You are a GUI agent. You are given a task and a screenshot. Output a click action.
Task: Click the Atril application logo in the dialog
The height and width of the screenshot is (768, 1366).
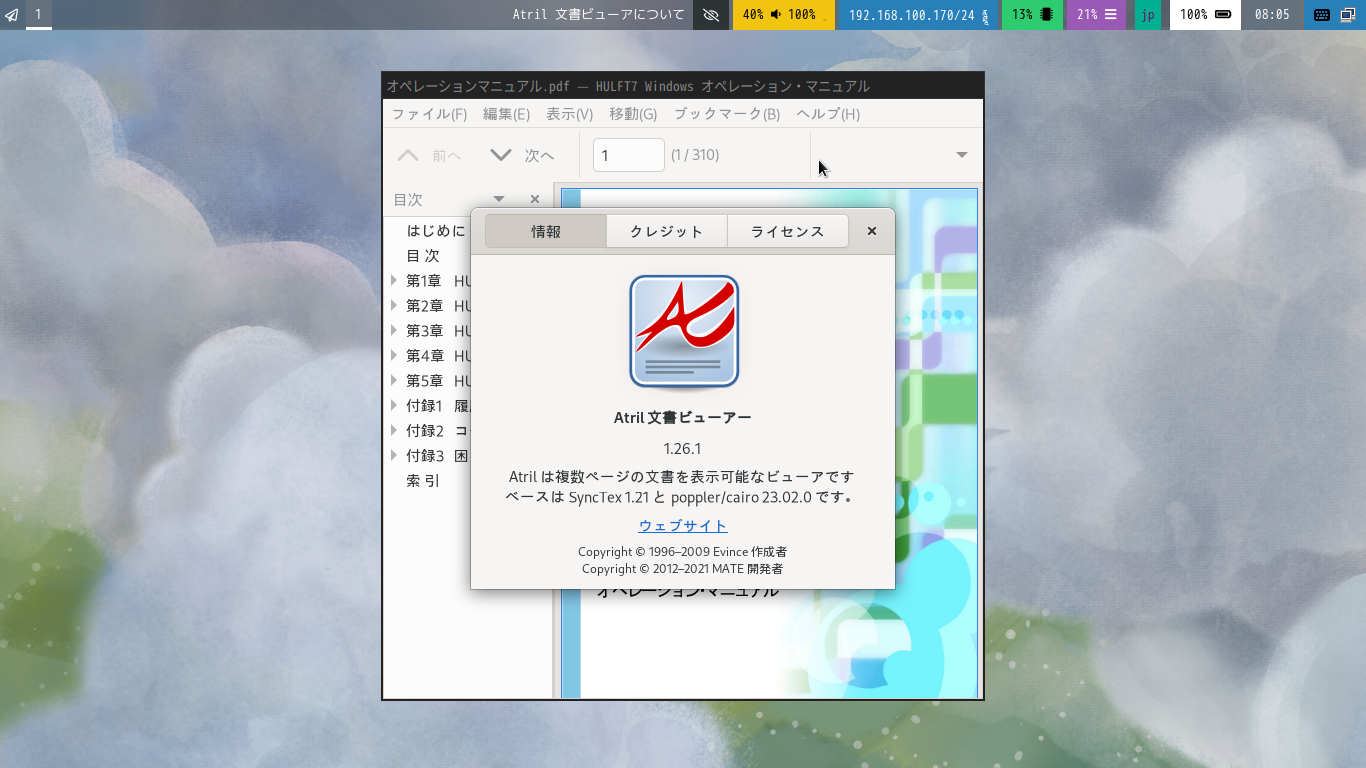[684, 331]
